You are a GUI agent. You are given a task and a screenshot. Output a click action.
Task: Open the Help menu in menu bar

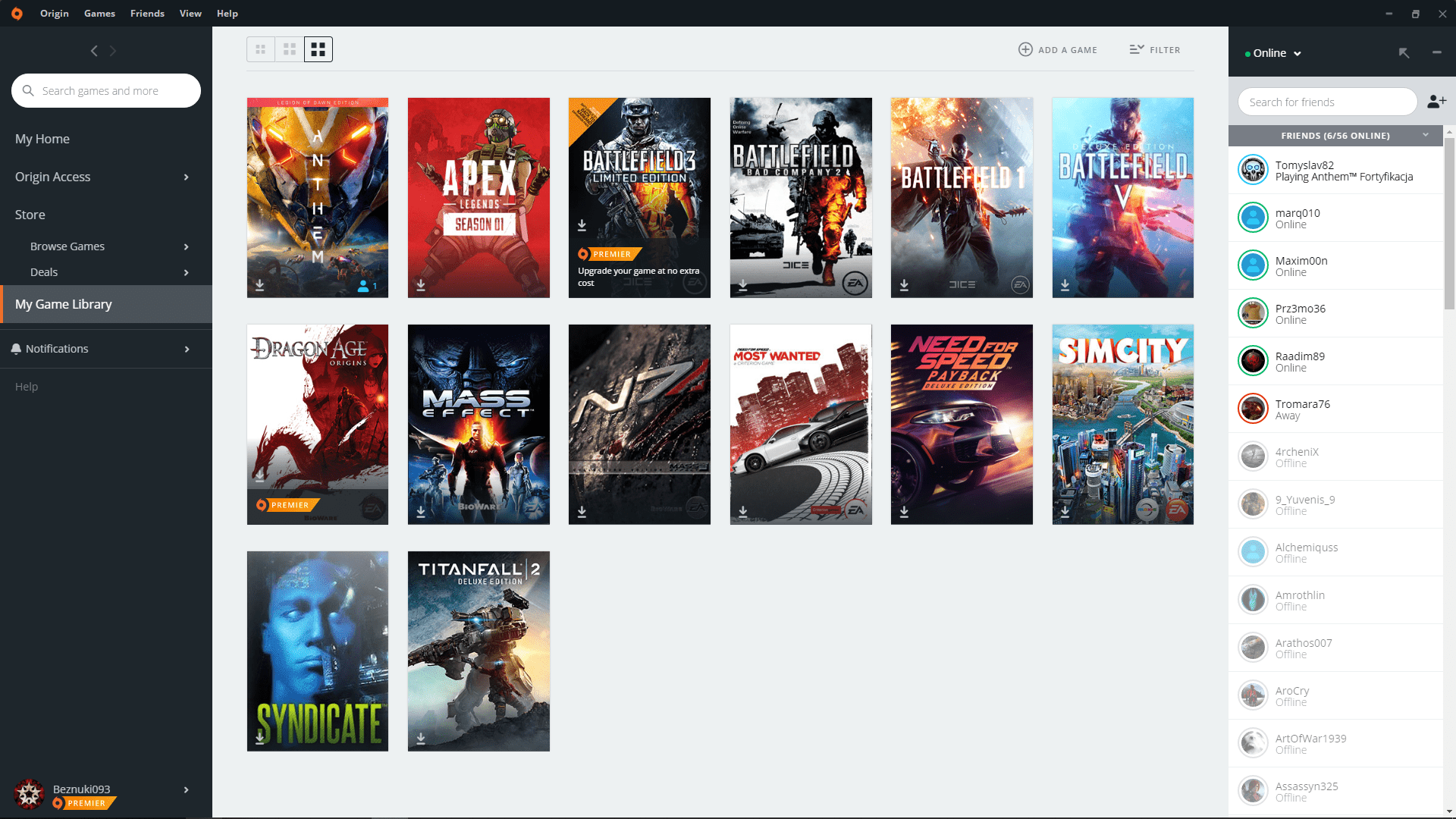click(227, 14)
